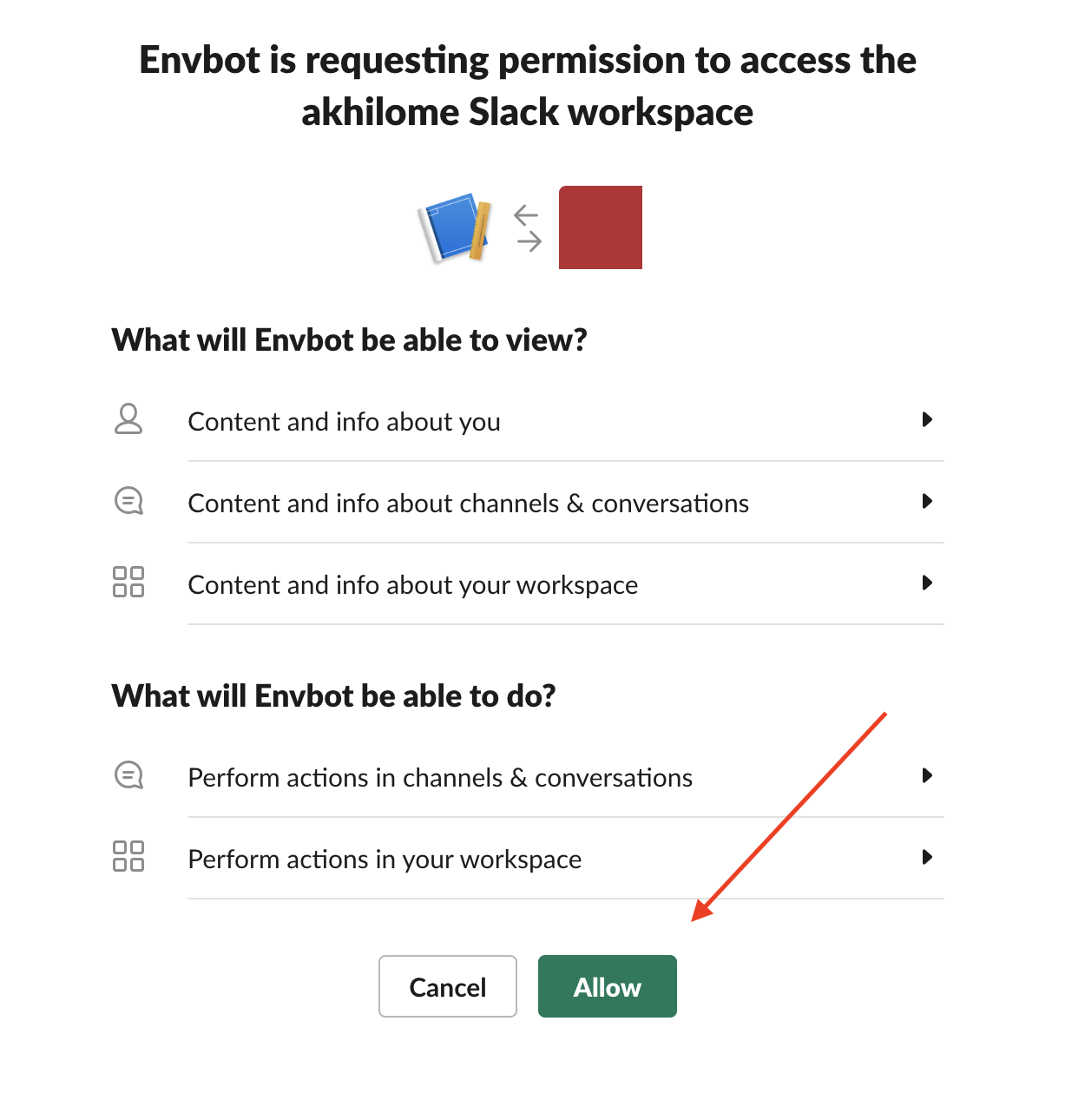This screenshot has height=1120, width=1085.
Task: Click the chat bubble icon beside perform channel actions
Action: coord(128,774)
